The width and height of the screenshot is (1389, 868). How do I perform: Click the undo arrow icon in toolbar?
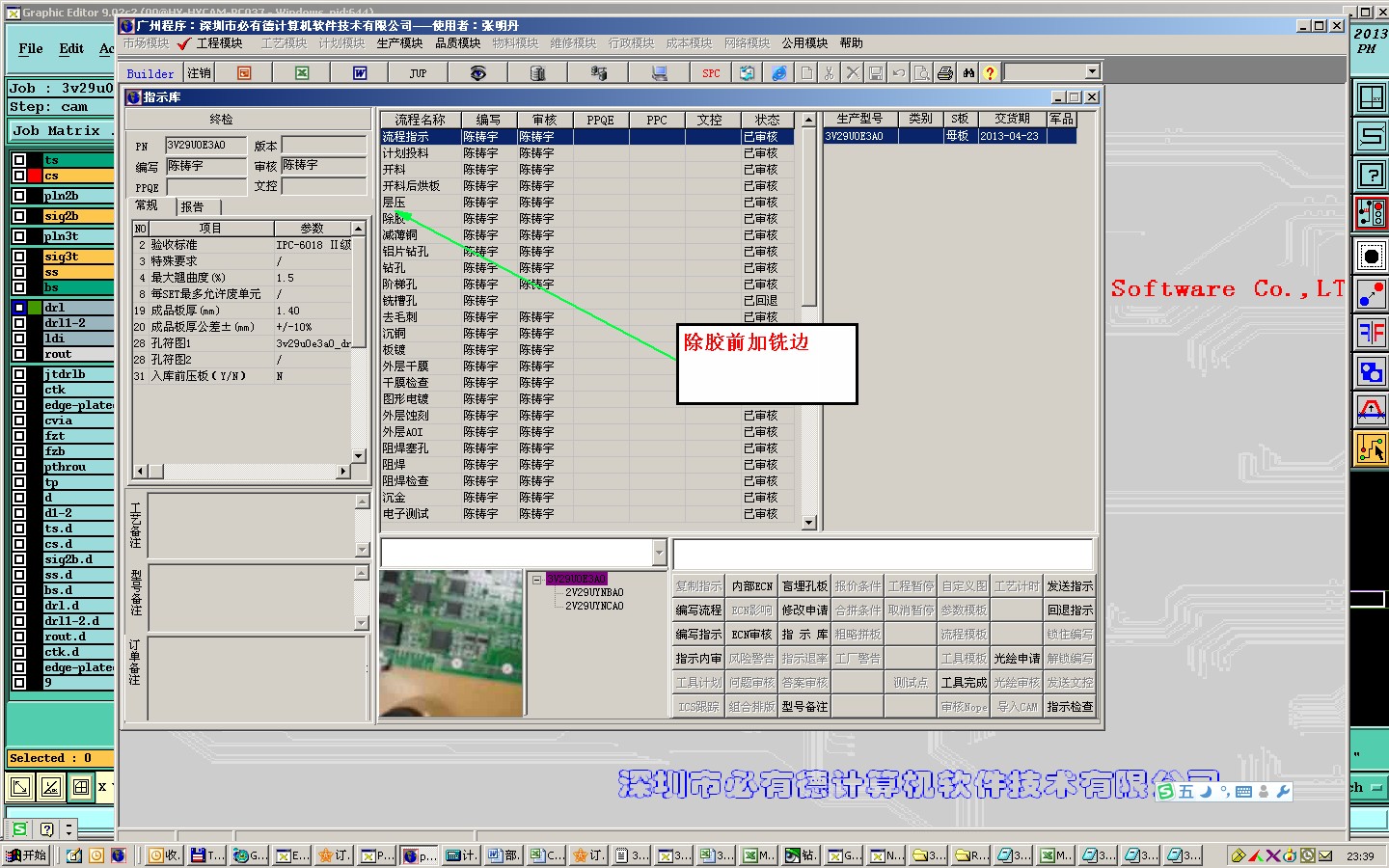point(899,73)
